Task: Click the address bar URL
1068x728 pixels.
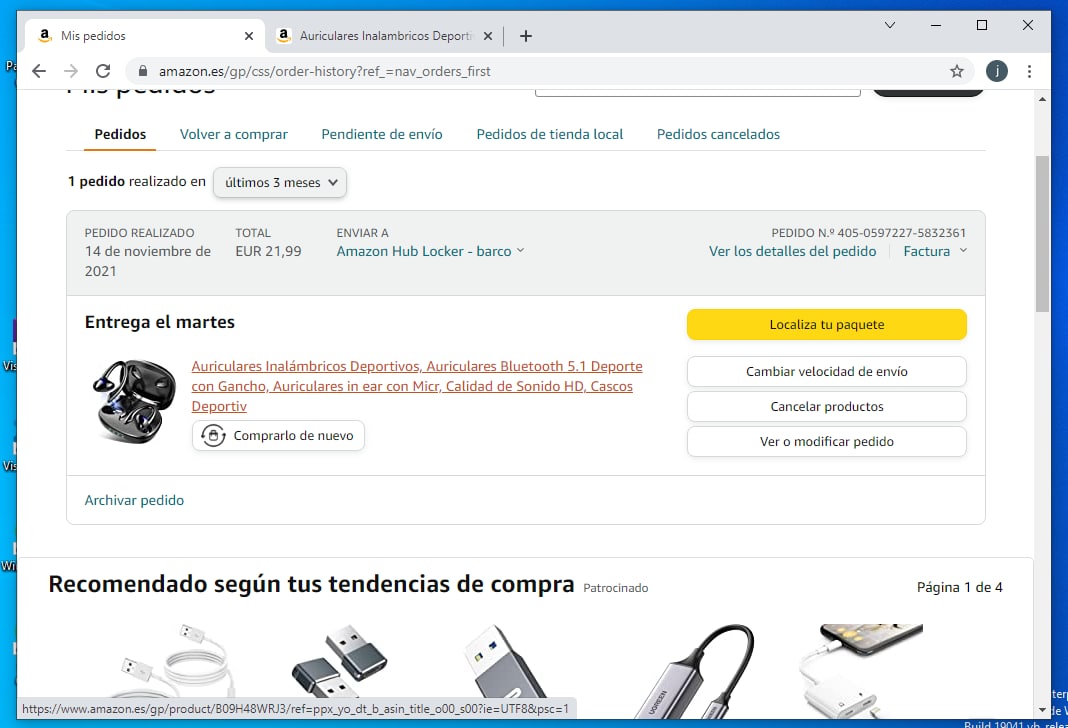Action: [324, 71]
